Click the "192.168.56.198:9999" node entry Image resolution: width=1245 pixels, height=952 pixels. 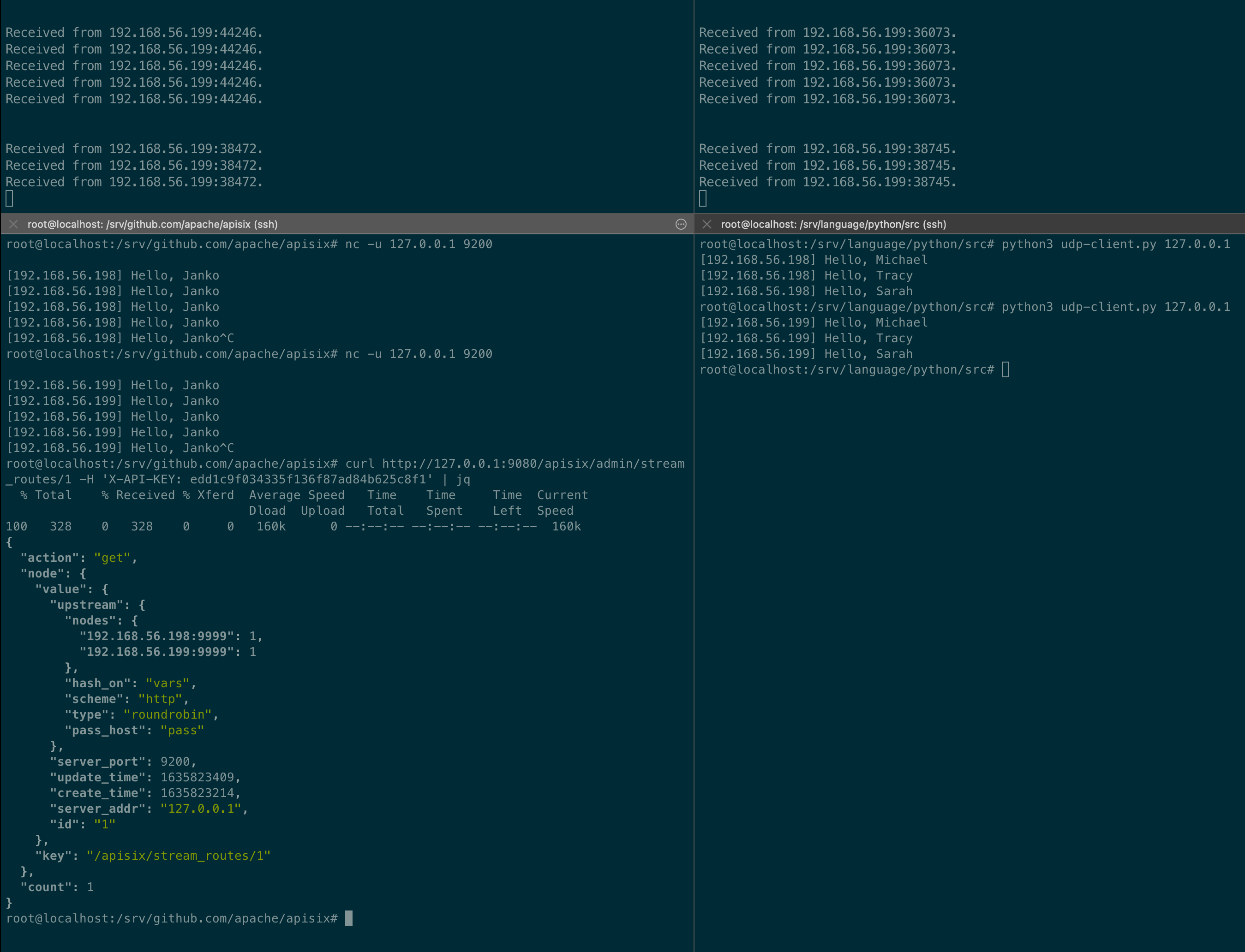tap(156, 637)
